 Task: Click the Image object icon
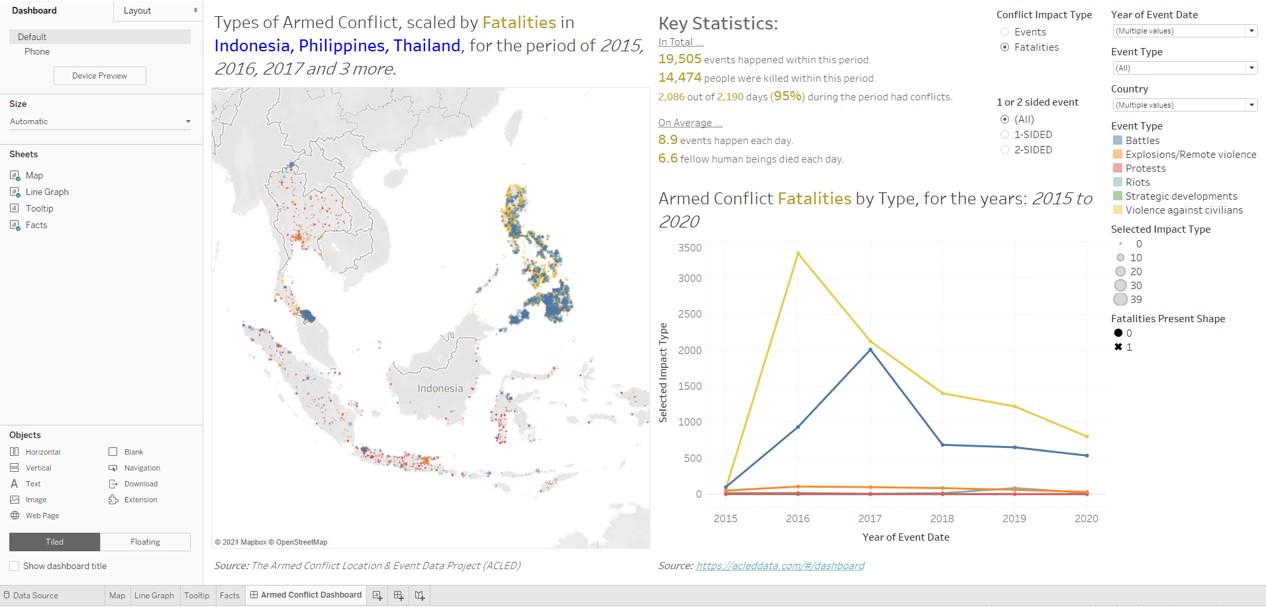15,500
